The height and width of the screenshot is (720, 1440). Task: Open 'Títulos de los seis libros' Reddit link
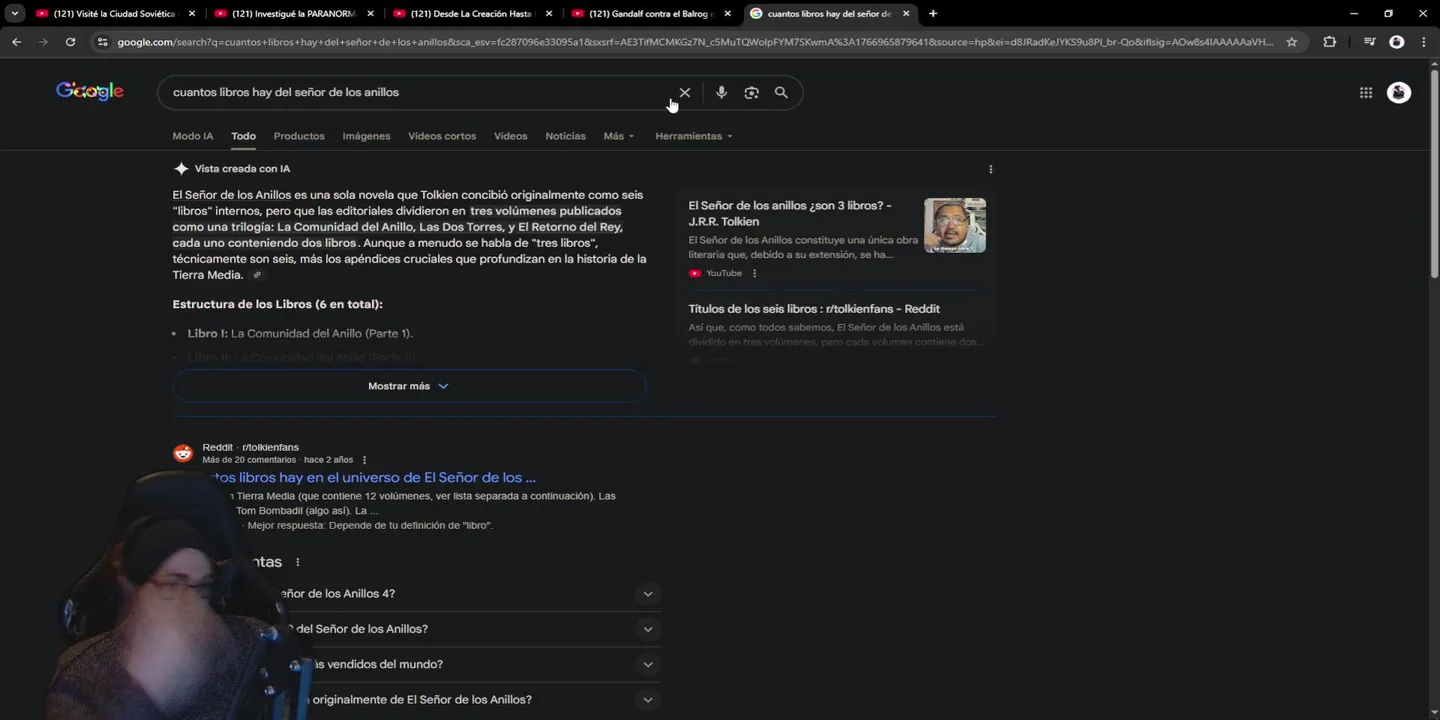tap(814, 309)
